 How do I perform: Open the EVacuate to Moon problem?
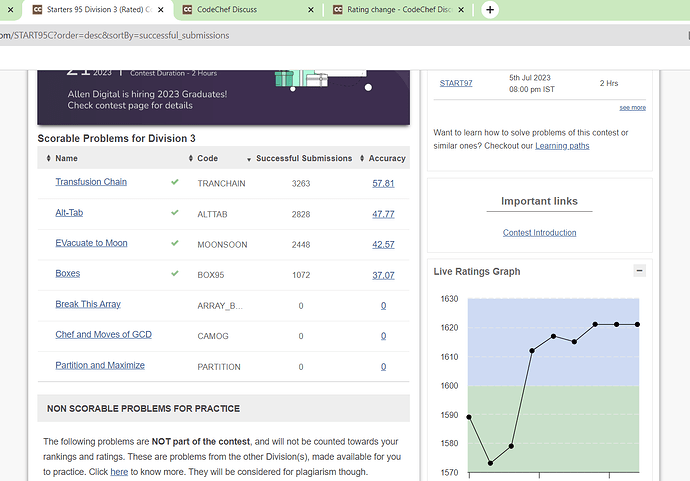[91, 243]
